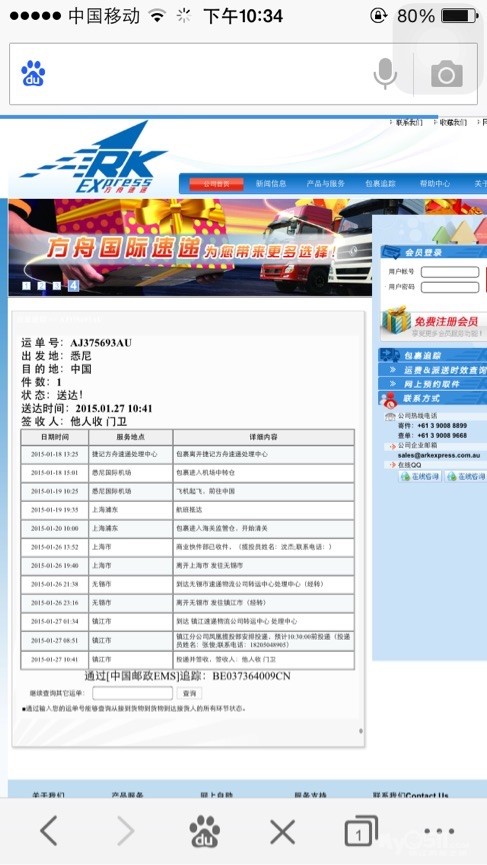Open tabs switcher showing 1

(x=361, y=831)
